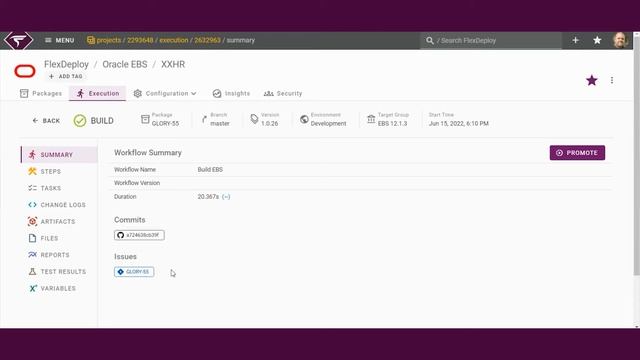
Task: Go BACK to executions list
Action: click(46, 121)
